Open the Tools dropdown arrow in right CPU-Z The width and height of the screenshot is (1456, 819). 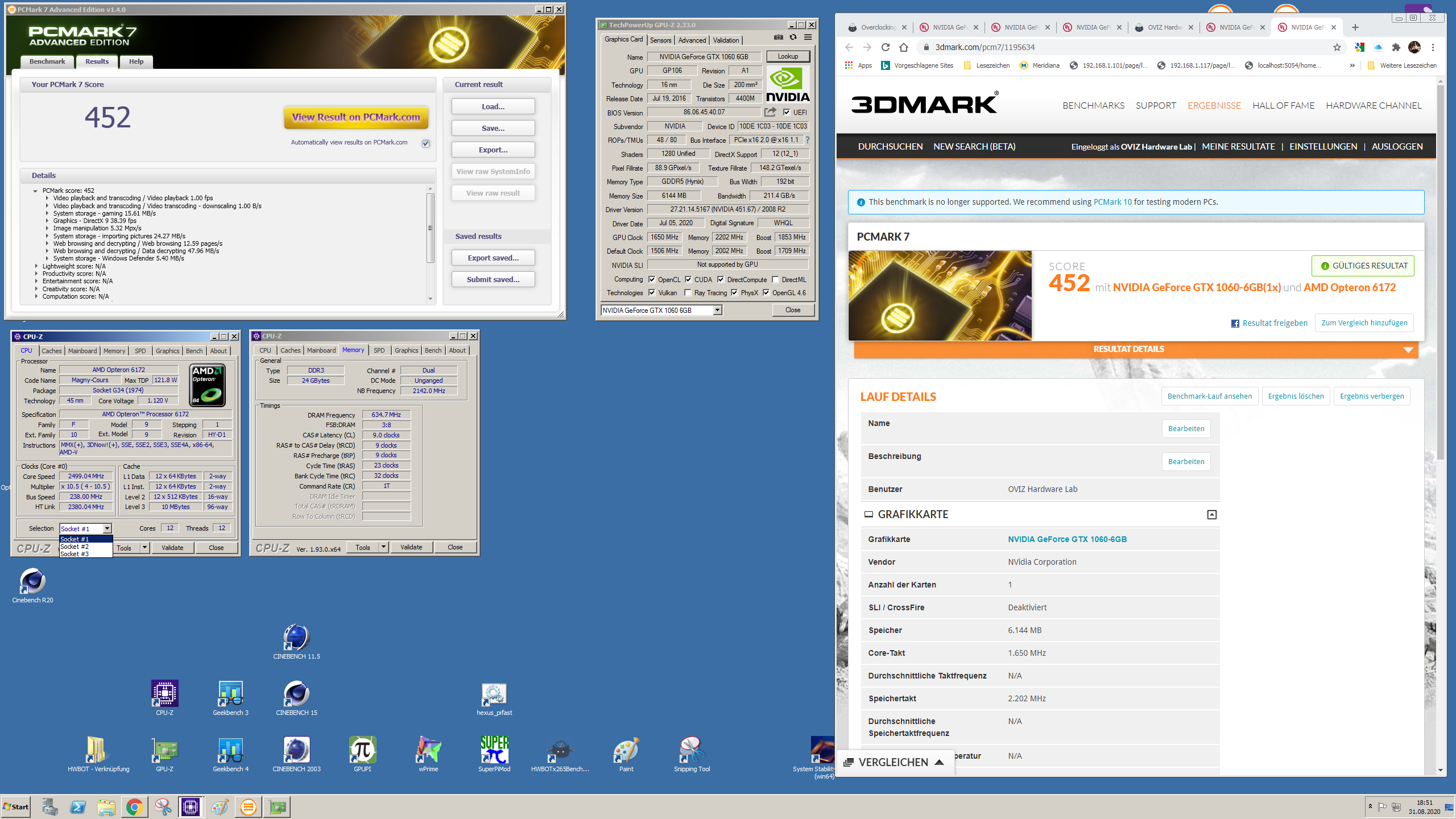pyautogui.click(x=383, y=547)
